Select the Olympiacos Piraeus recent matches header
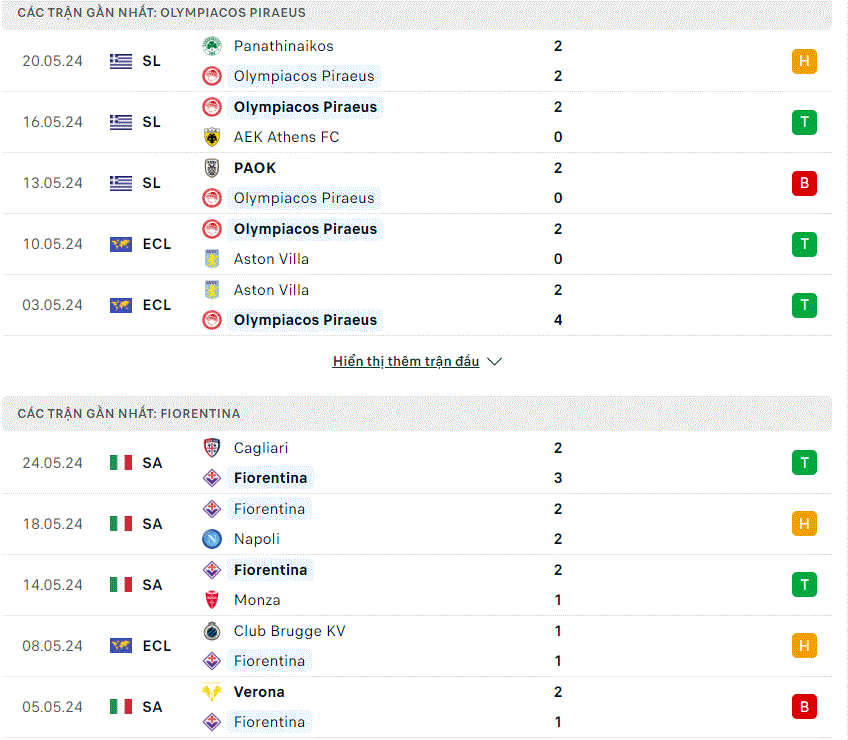This screenshot has width=848, height=740. (417, 13)
